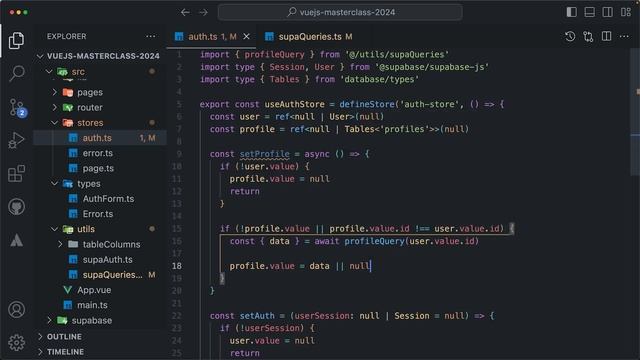Open editor More Actions ellipsis

pyautogui.click(x=624, y=36)
